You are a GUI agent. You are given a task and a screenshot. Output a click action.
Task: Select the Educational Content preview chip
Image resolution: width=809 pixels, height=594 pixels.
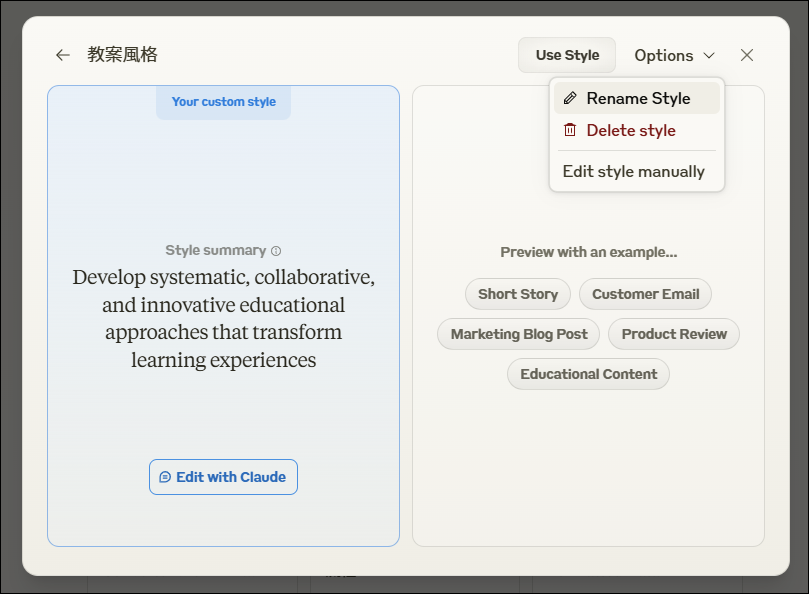click(588, 374)
